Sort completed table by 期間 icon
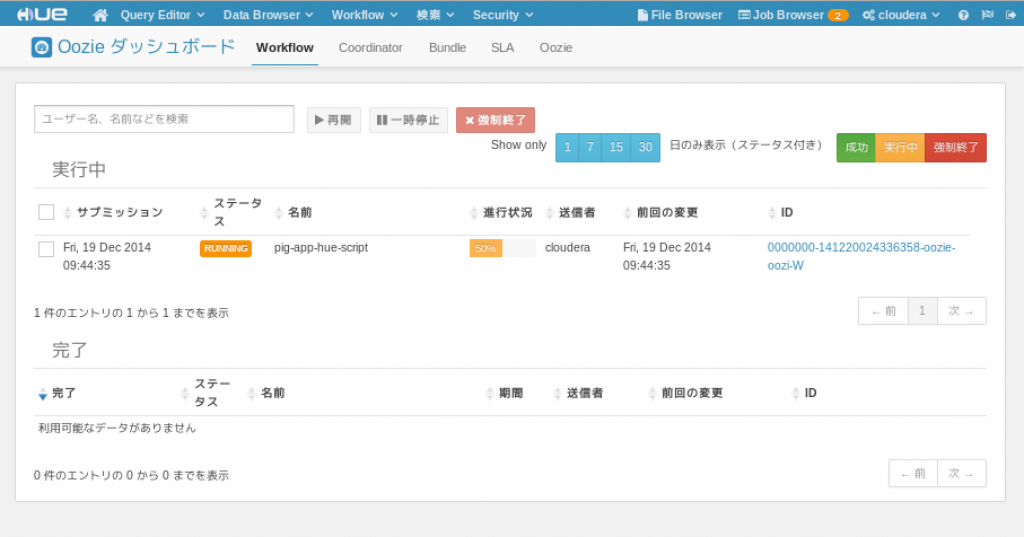Viewport: 1024px width, 537px height. (490, 393)
